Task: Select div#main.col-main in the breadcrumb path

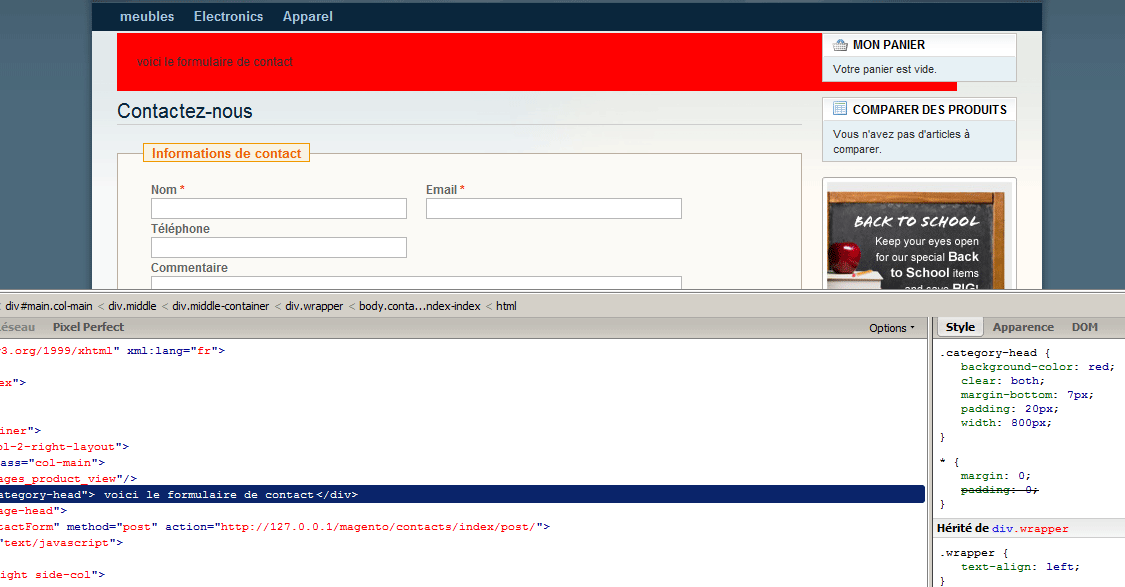Action: click(49, 306)
